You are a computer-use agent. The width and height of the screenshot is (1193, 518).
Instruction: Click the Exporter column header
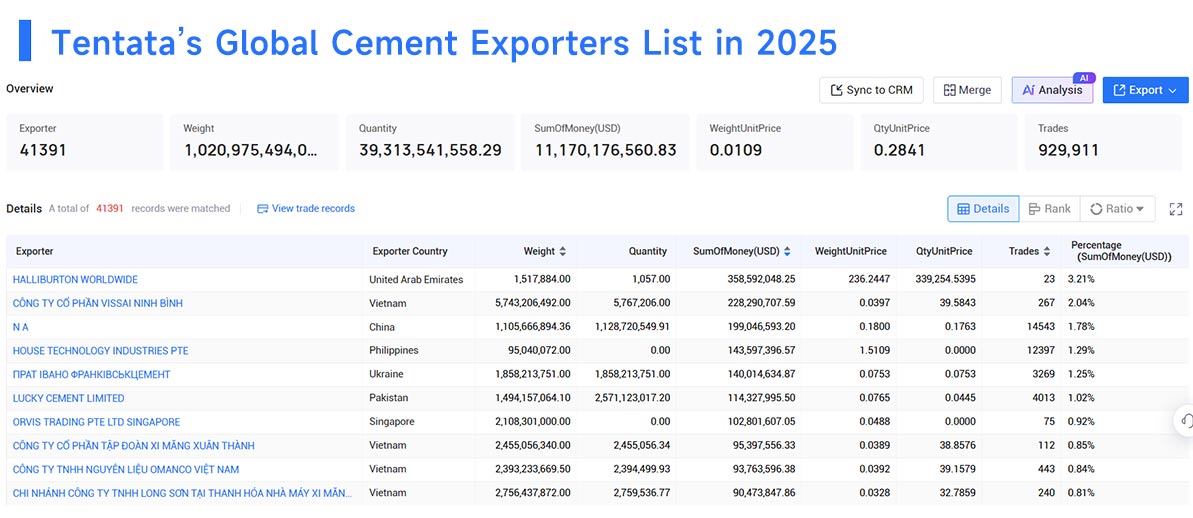35,251
